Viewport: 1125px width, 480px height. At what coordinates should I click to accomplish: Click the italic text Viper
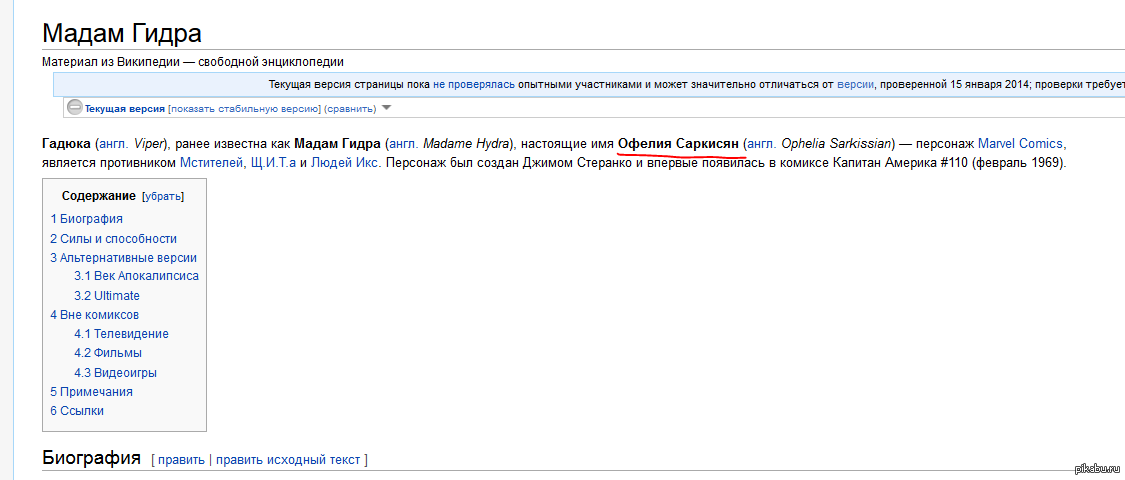coord(150,143)
